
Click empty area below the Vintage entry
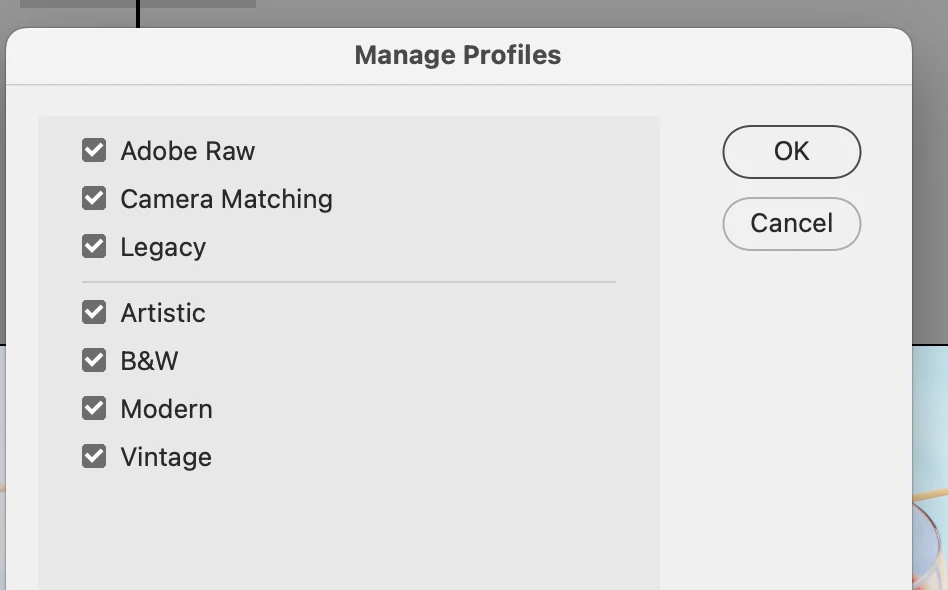point(348,530)
